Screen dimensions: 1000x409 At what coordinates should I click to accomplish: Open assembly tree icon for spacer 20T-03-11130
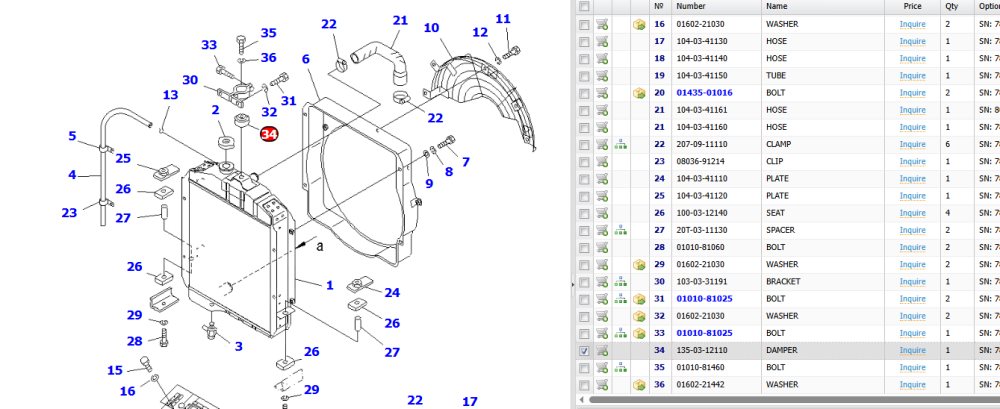pos(621,230)
